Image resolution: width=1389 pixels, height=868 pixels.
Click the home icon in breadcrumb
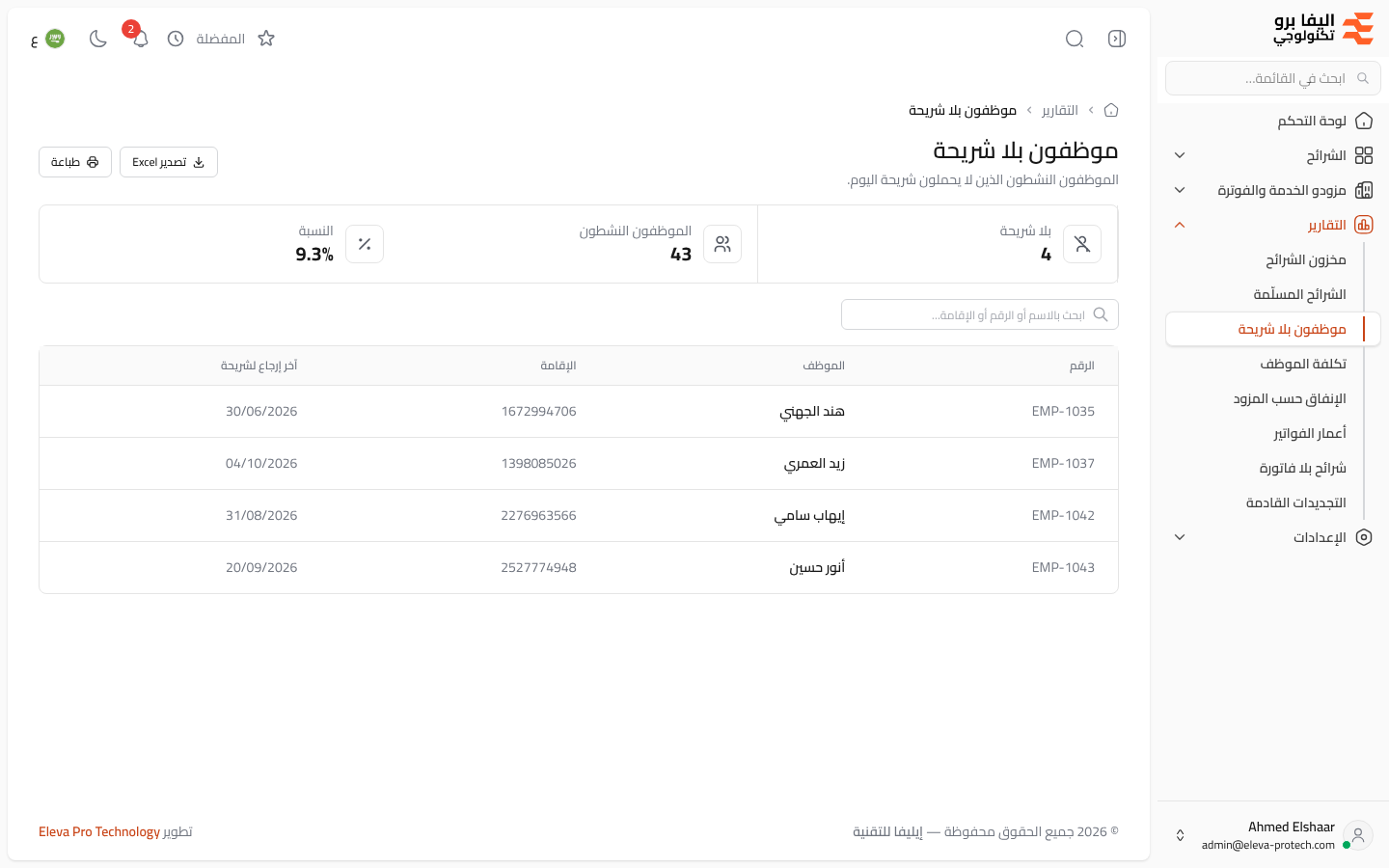(1111, 110)
